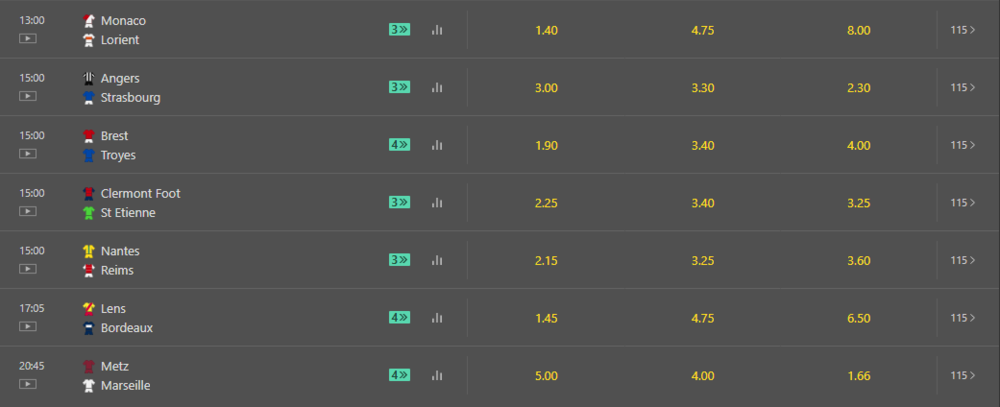
Task: Click live stream icon for Nantes vs Reims
Action: (27, 269)
